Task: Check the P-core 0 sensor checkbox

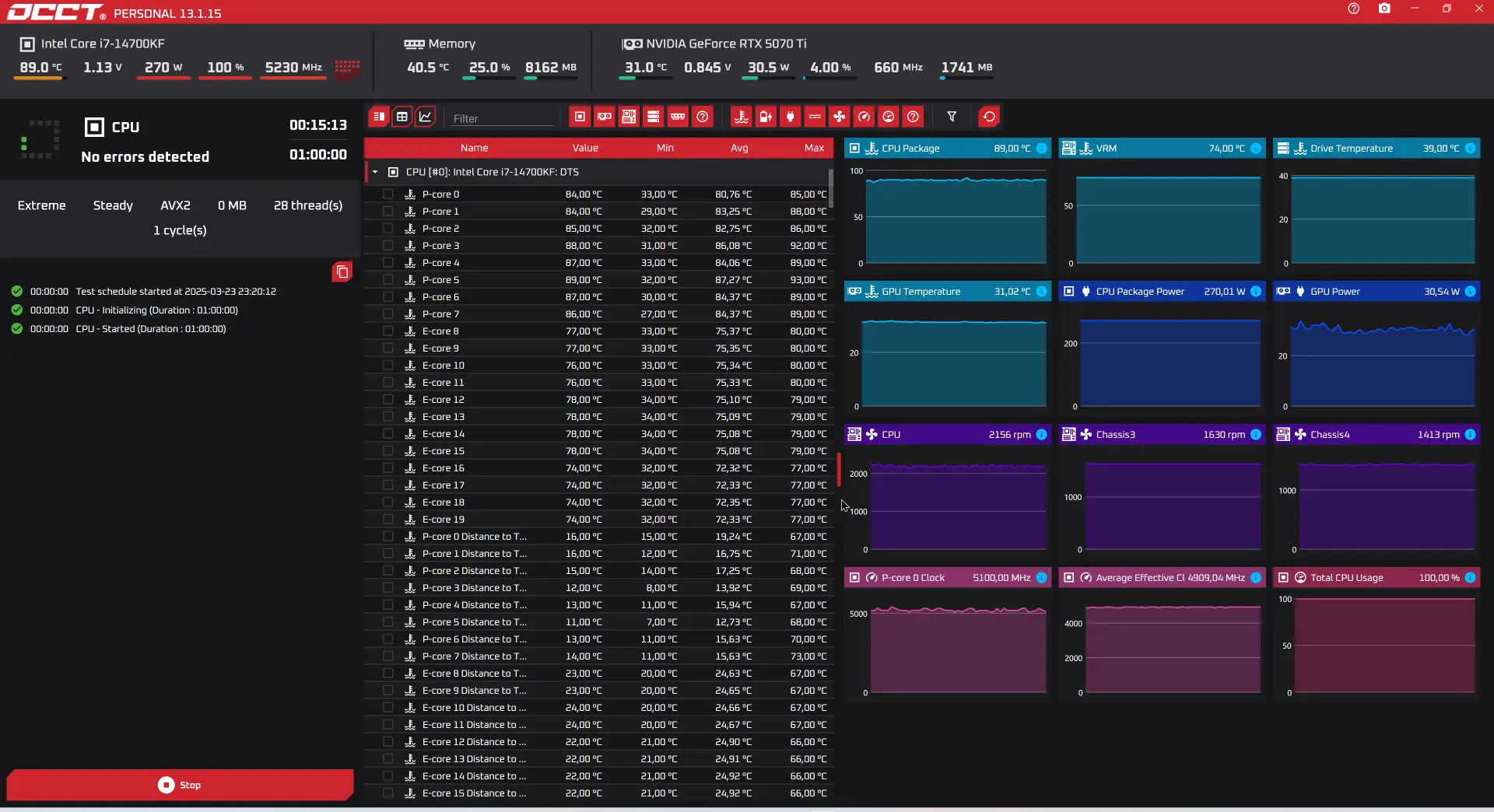Action: pos(388,194)
